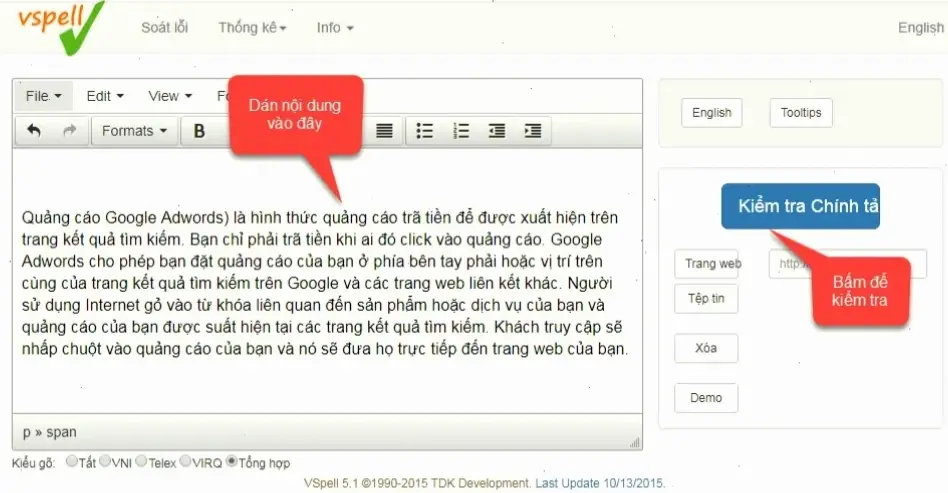This screenshot has height=493, width=948.
Task: Expand the Thống kê navigation menu
Action: [252, 28]
